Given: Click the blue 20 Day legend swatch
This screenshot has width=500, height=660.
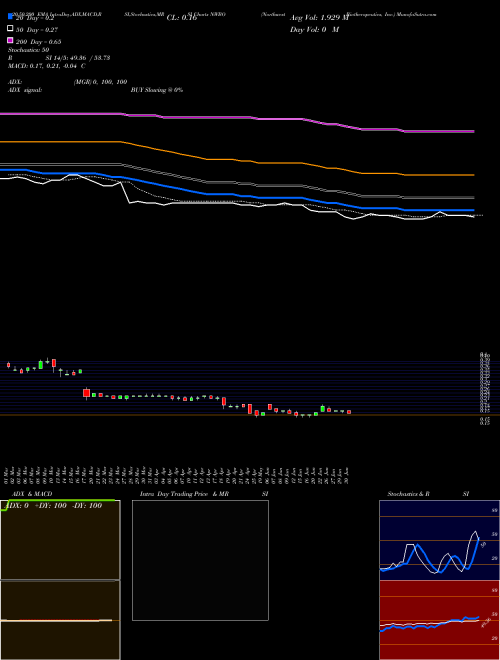Looking at the screenshot, I should [10, 17].
